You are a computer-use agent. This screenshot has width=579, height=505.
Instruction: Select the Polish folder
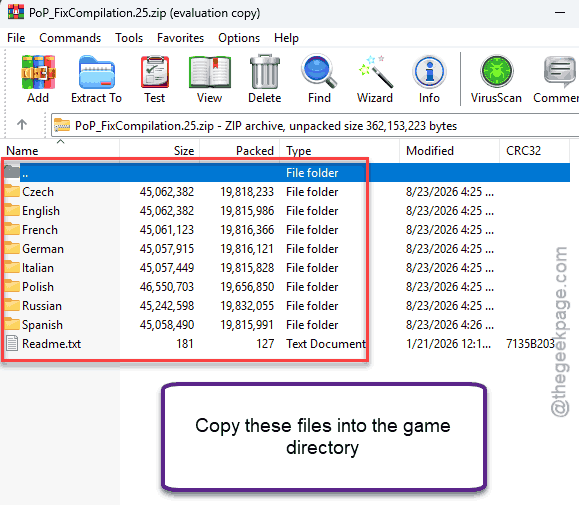(38, 287)
